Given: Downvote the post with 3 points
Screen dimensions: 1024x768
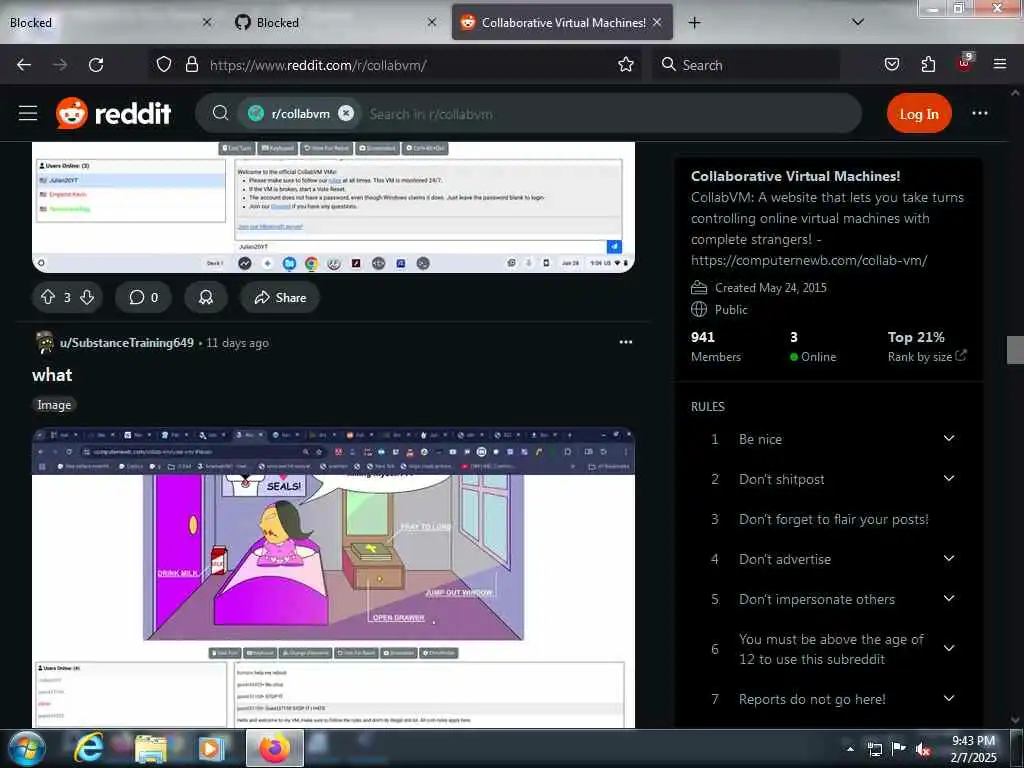Looking at the screenshot, I should click(87, 298).
